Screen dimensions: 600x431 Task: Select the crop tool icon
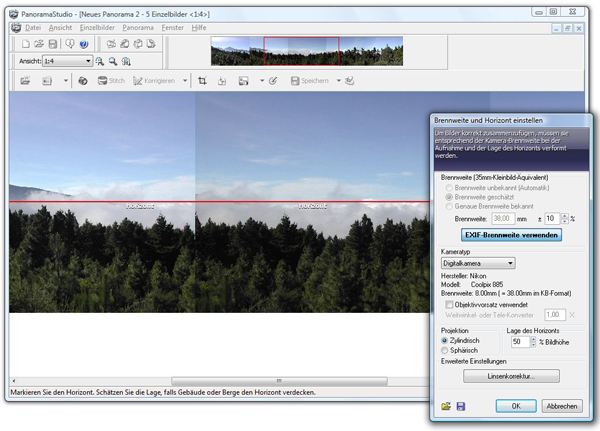tap(202, 81)
